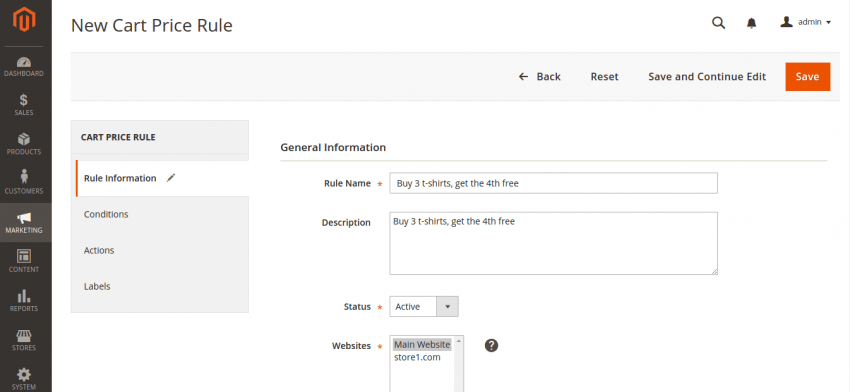Image resolution: width=850 pixels, height=392 pixels.
Task: Open the admin account dropdown arrow
Action: click(x=828, y=23)
